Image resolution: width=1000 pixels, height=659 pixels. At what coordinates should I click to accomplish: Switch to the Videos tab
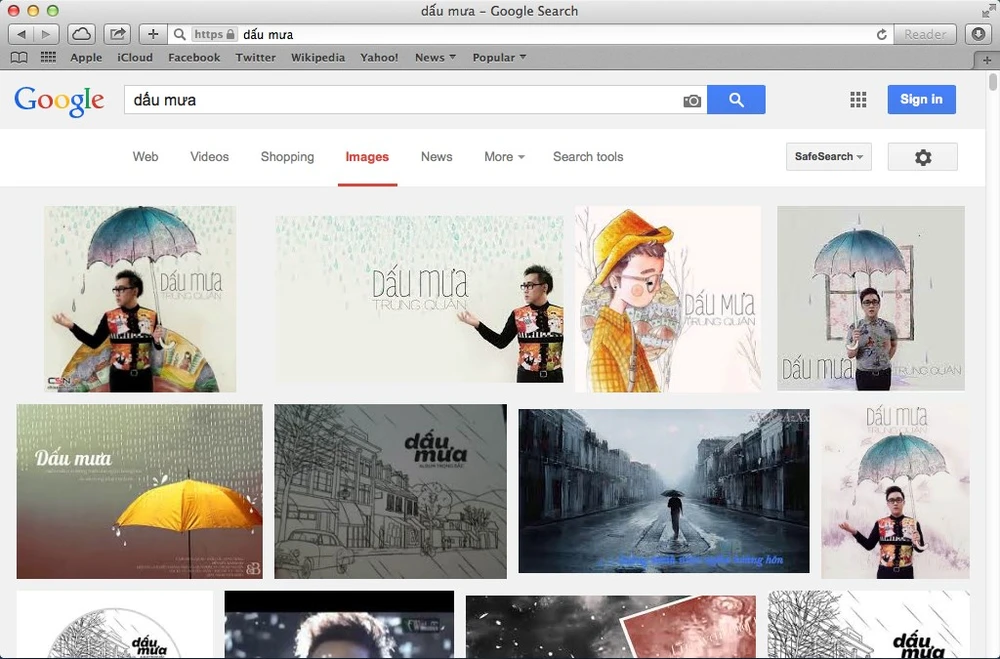[x=209, y=157]
